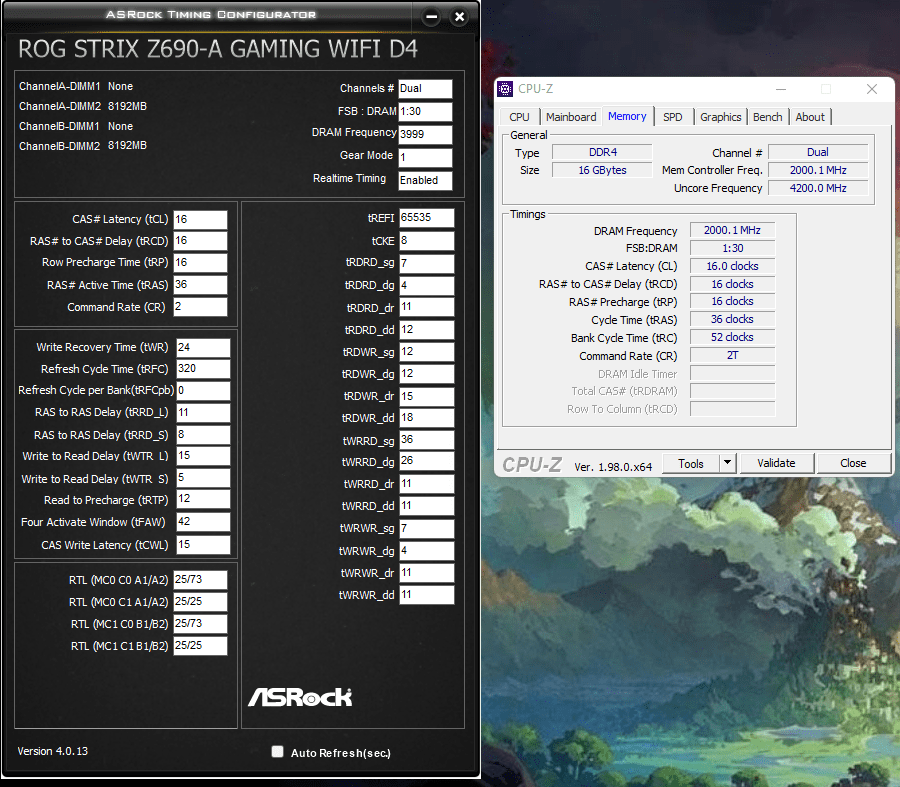The height and width of the screenshot is (787, 900).
Task: Click the Refresh Cycle Time (tRFC) field
Action: 203,369
